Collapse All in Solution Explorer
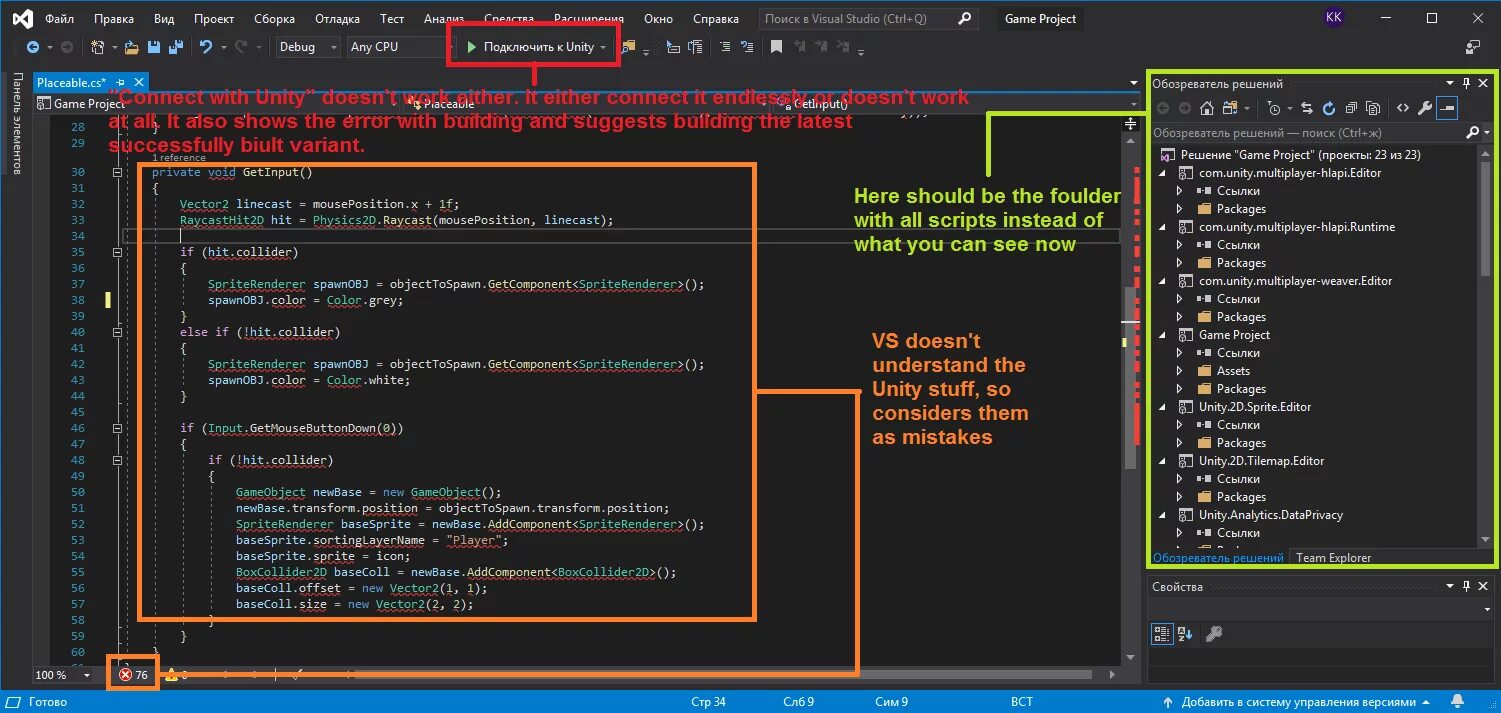This screenshot has width=1501, height=713. [x=1351, y=108]
